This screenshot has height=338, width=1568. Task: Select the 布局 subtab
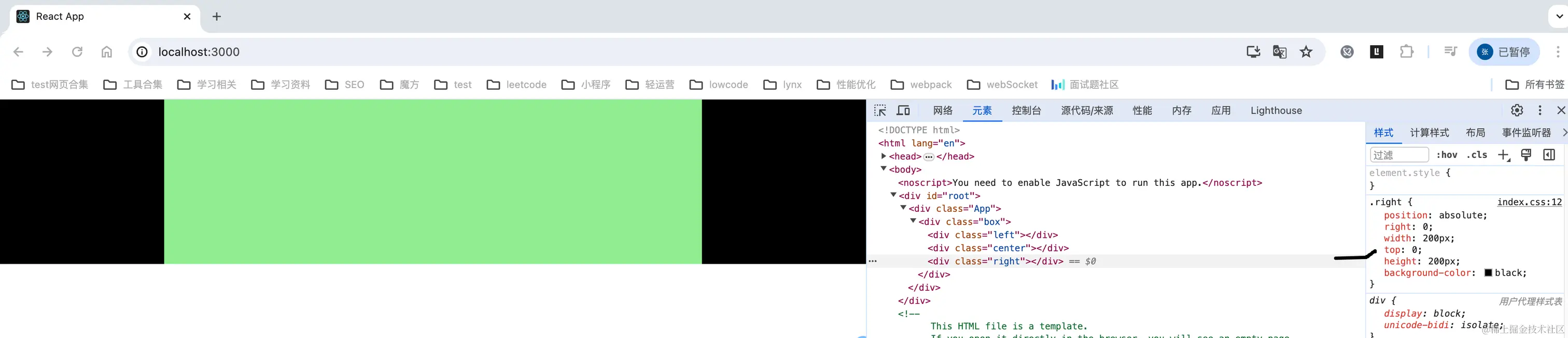click(x=1476, y=133)
